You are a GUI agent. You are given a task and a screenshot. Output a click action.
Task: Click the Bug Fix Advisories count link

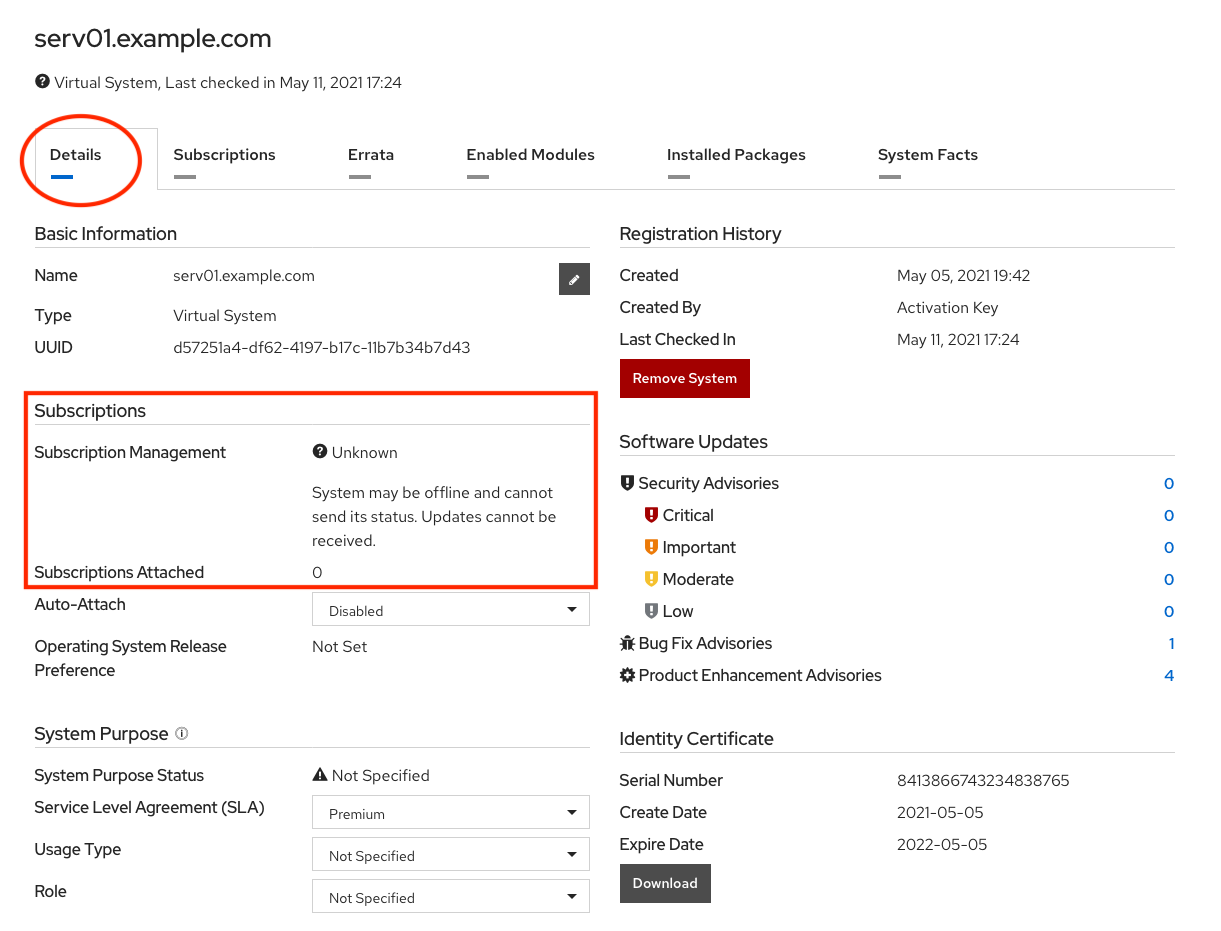click(1171, 643)
